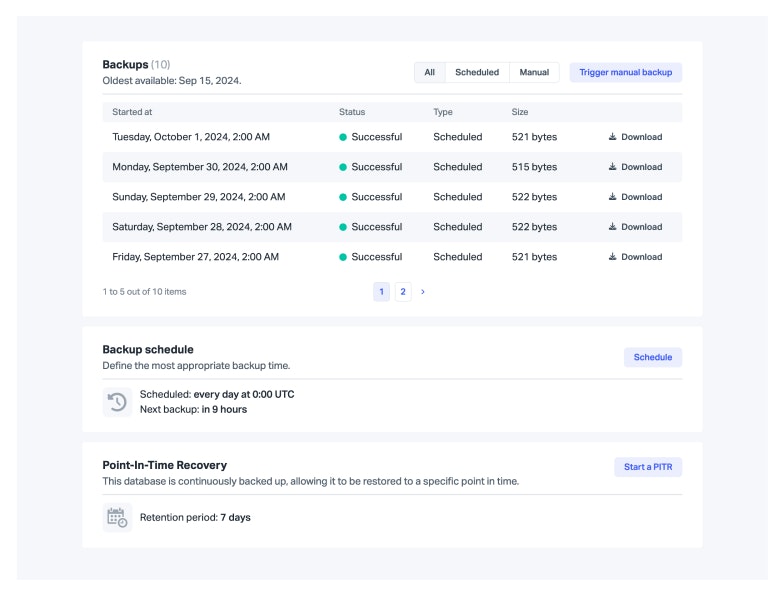Screen dimensions: 784x596
Task: Open the Schedule backup button
Action: (x=652, y=357)
